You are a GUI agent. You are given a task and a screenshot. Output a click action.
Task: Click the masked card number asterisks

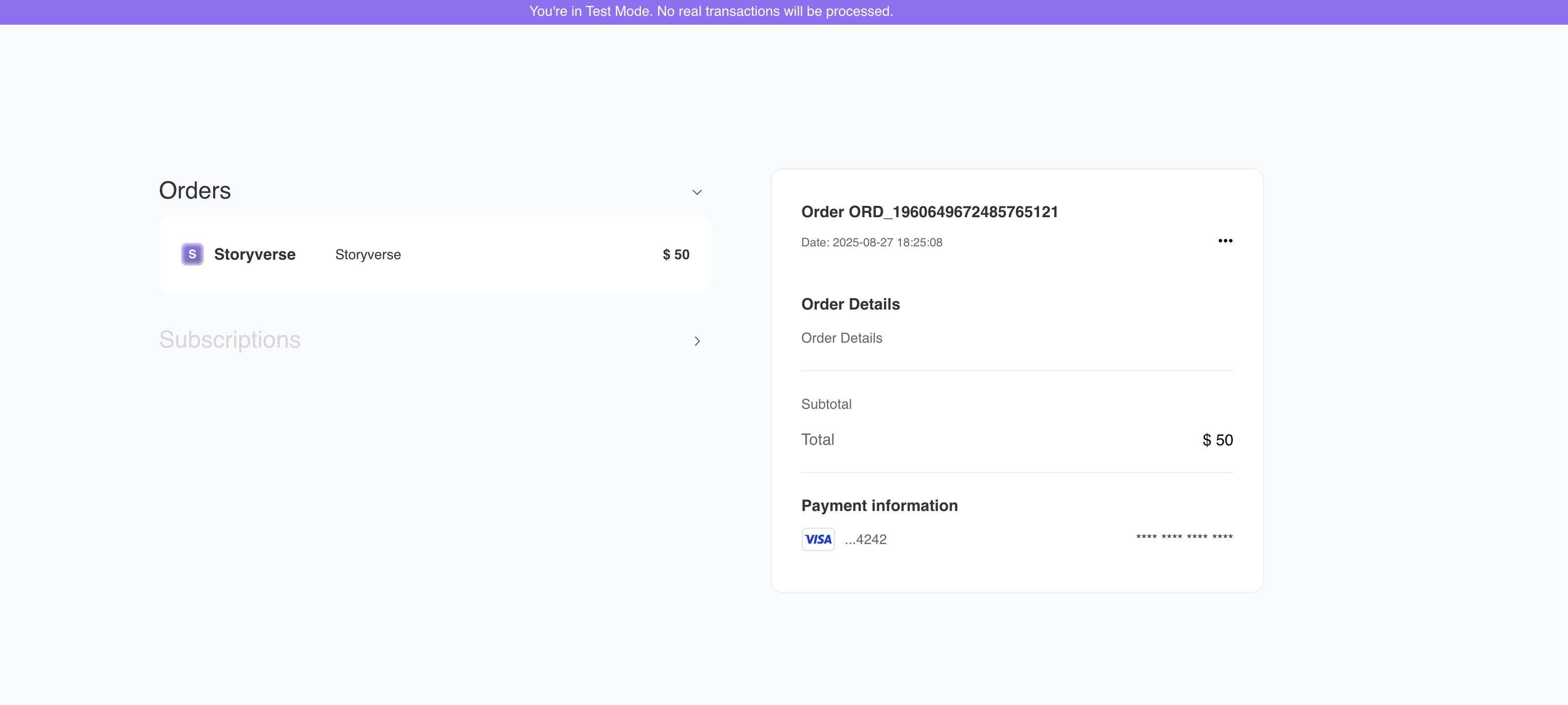[1184, 538]
